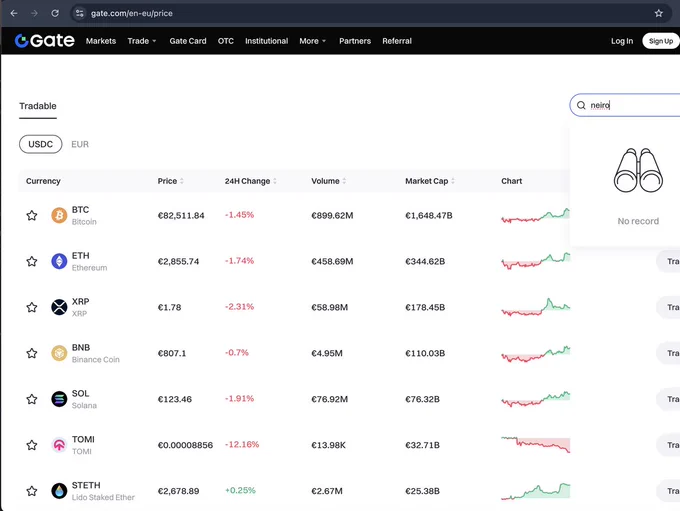Click the Gate logo
Screen dimensions: 680x511
(x=44, y=41)
